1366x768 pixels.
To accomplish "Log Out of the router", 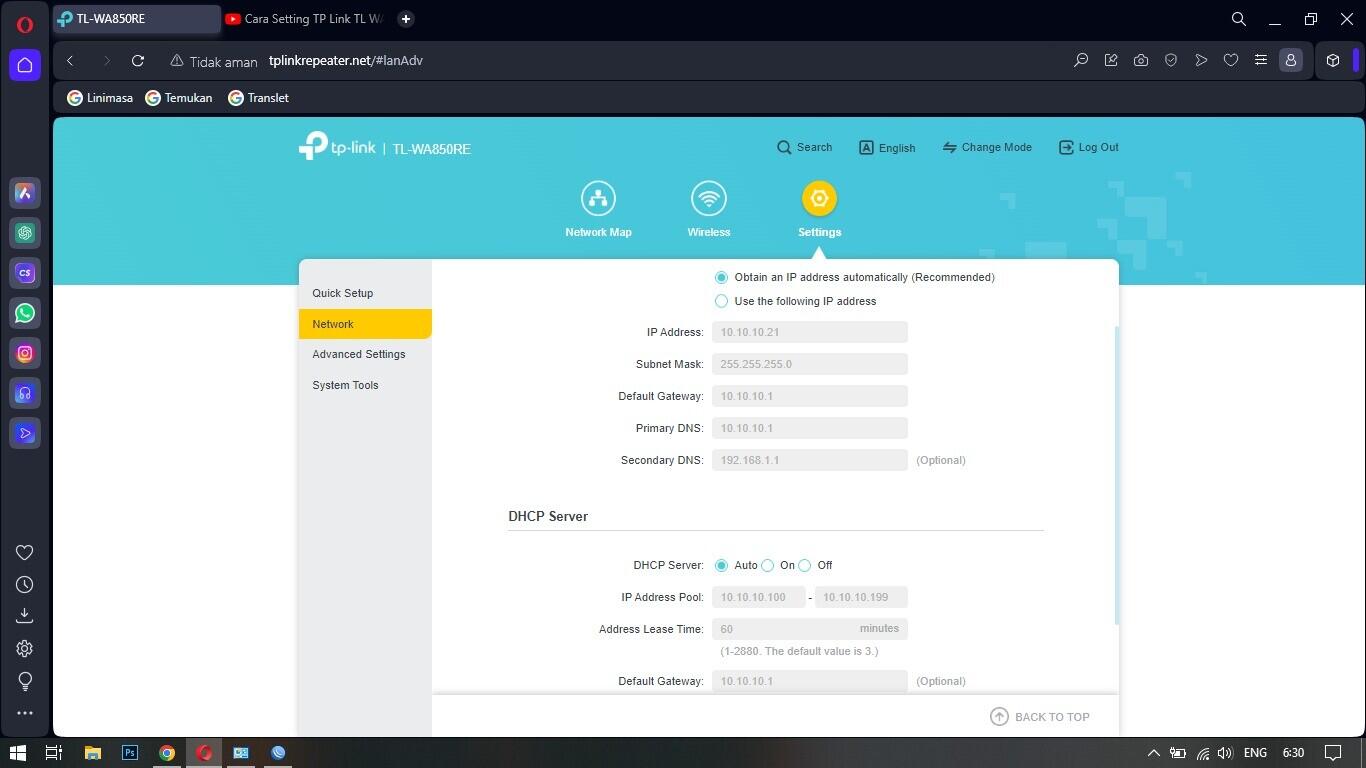I will [1089, 147].
